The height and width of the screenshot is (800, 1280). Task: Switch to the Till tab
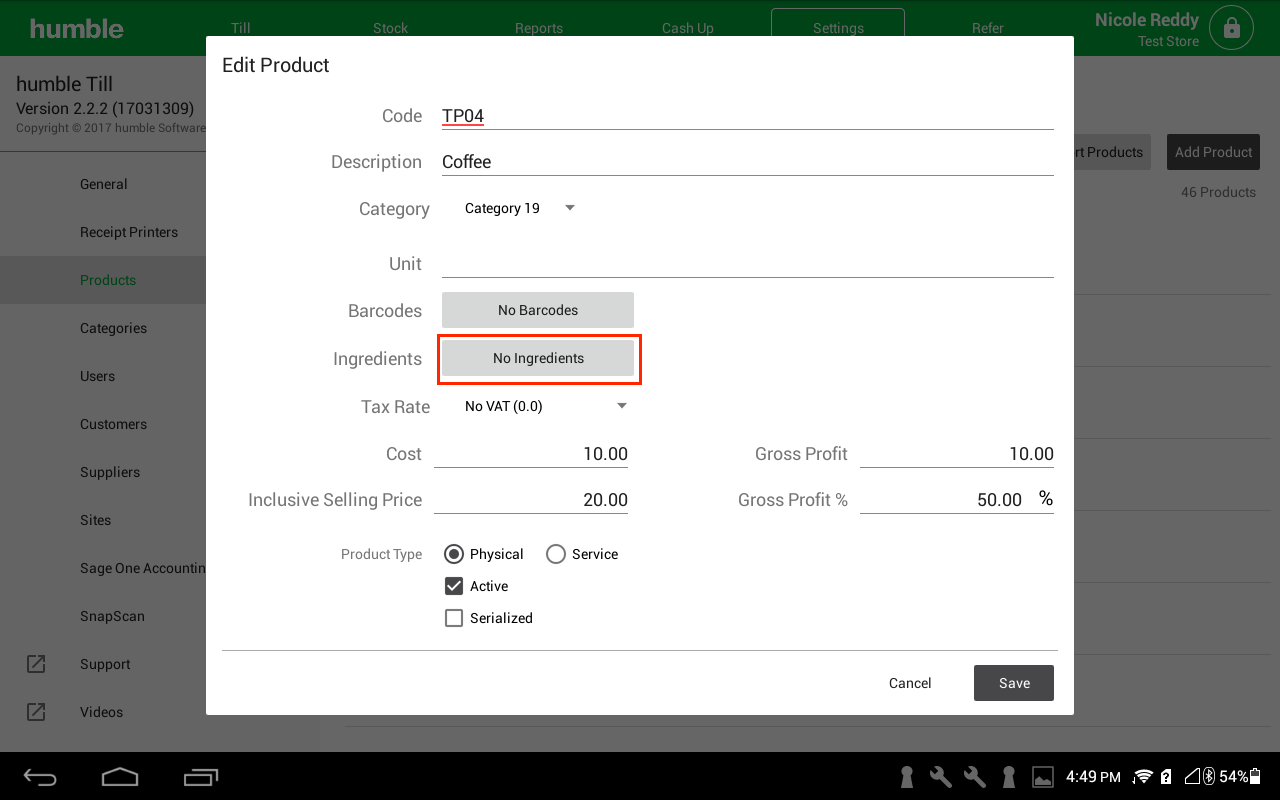(240, 28)
